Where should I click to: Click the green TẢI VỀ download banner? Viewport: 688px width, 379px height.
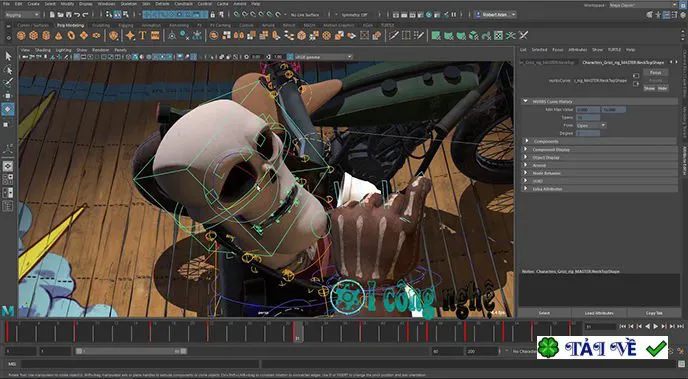(x=602, y=348)
